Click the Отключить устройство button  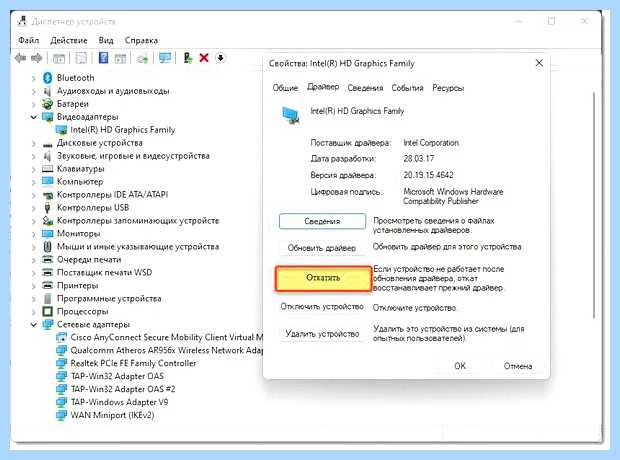click(x=322, y=307)
